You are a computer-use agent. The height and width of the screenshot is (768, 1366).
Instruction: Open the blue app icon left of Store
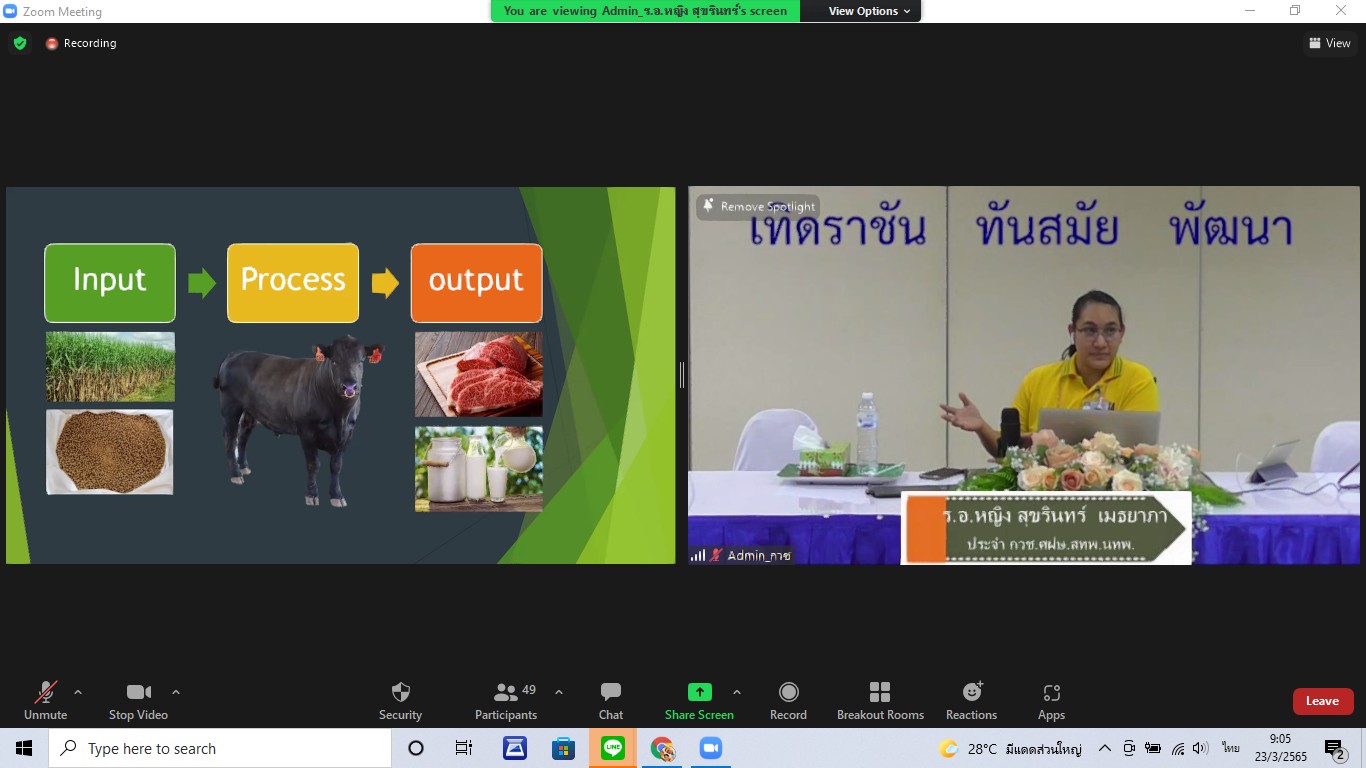(x=515, y=748)
